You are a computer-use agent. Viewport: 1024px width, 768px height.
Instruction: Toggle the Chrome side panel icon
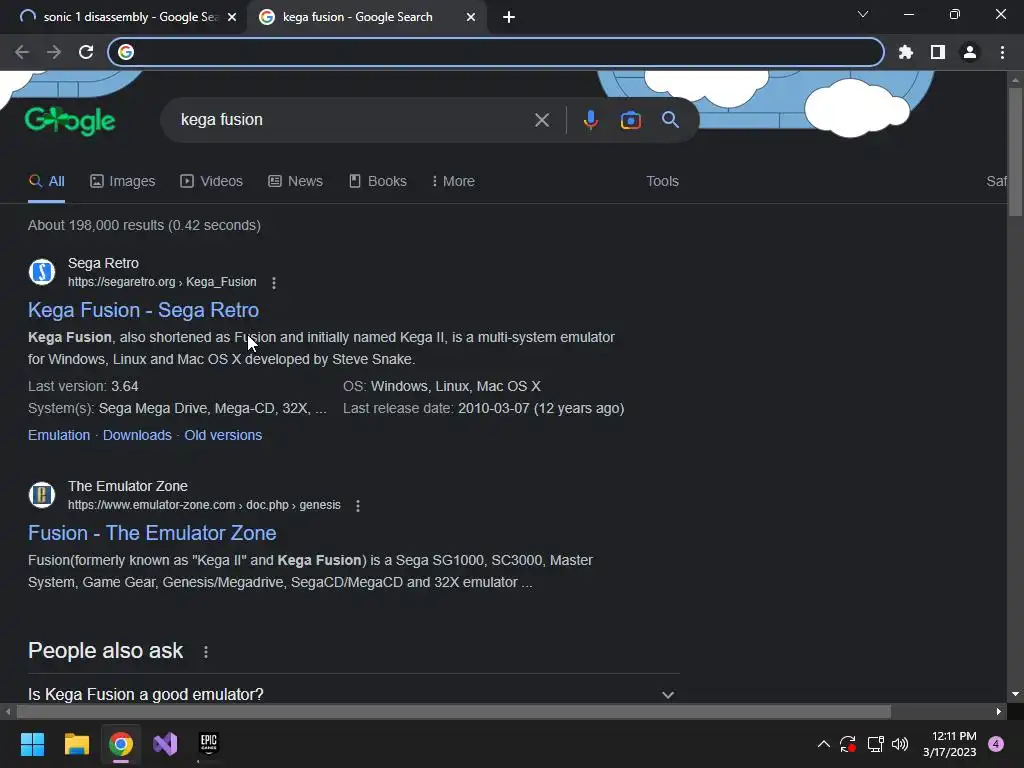938,52
